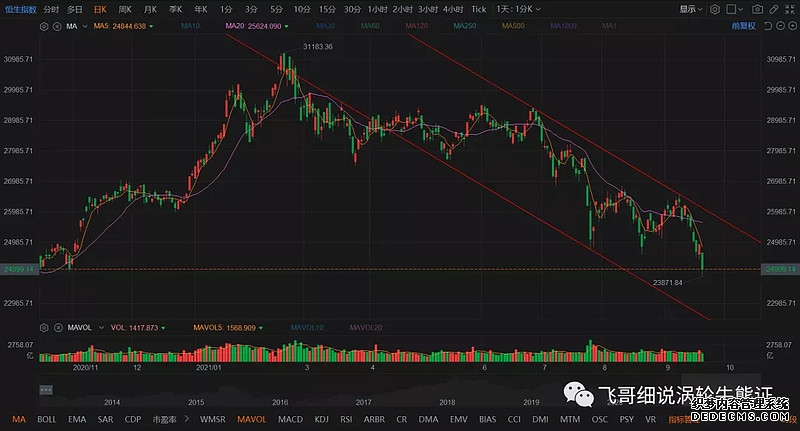This screenshot has height=431, width=800.
Task: Click the timeline range handle icon
Action: tap(45, 388)
